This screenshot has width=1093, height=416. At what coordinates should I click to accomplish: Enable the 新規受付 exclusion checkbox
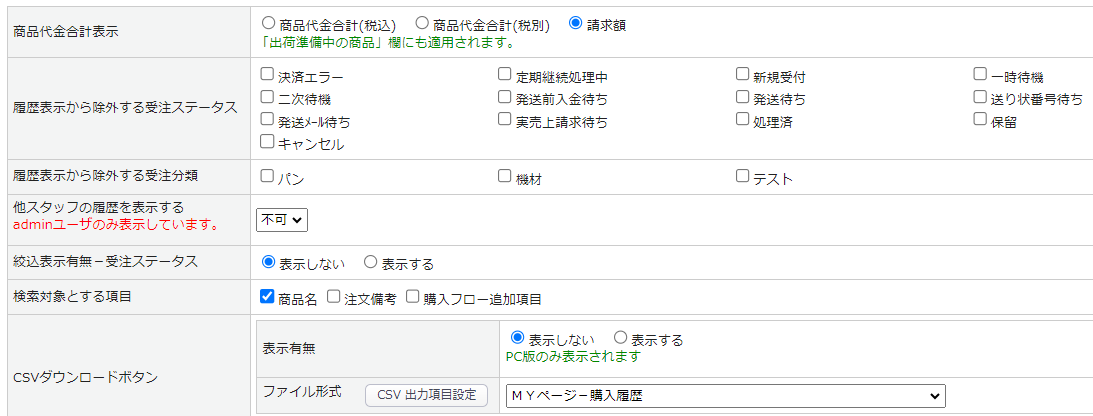pos(743,74)
